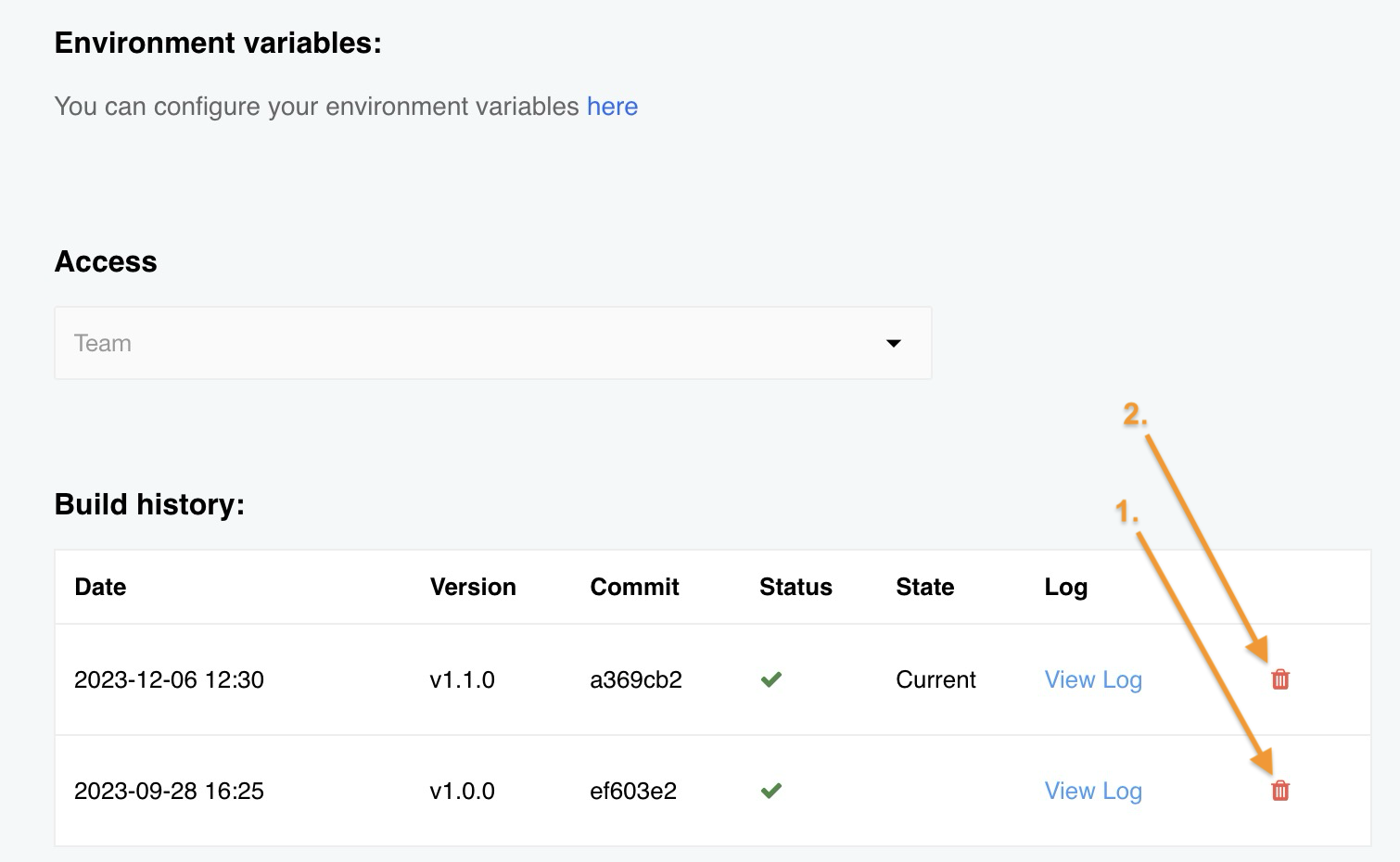The width and height of the screenshot is (1400, 862).
Task: Select the 2023-12-06 12:30 date cell
Action: pyautogui.click(x=169, y=679)
